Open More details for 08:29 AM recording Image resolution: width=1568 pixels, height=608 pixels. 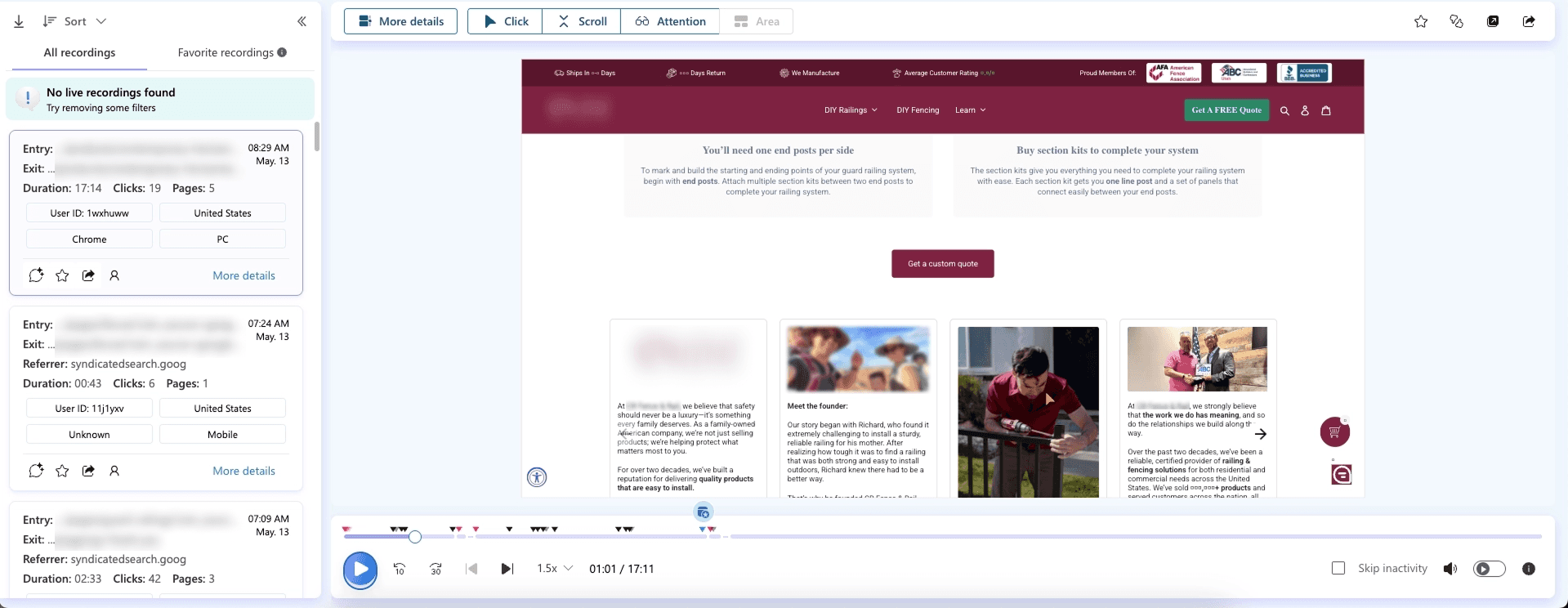coord(243,275)
